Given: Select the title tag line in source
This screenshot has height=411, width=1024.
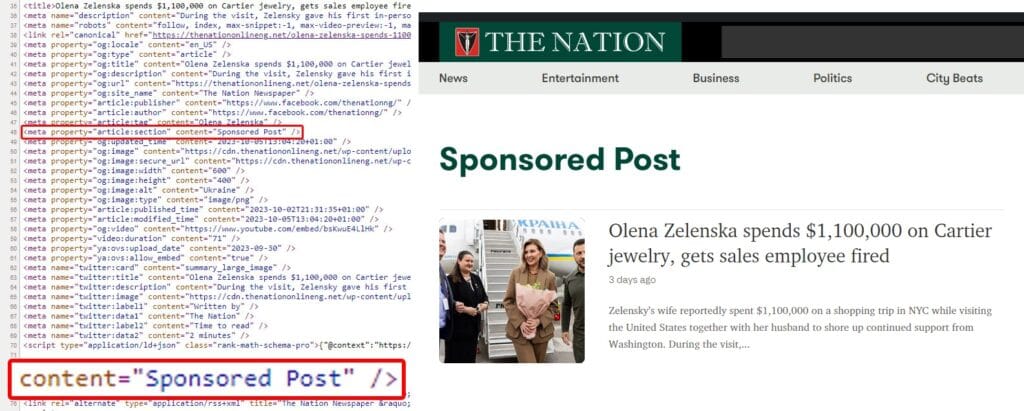Looking at the screenshot, I should point(217,5).
